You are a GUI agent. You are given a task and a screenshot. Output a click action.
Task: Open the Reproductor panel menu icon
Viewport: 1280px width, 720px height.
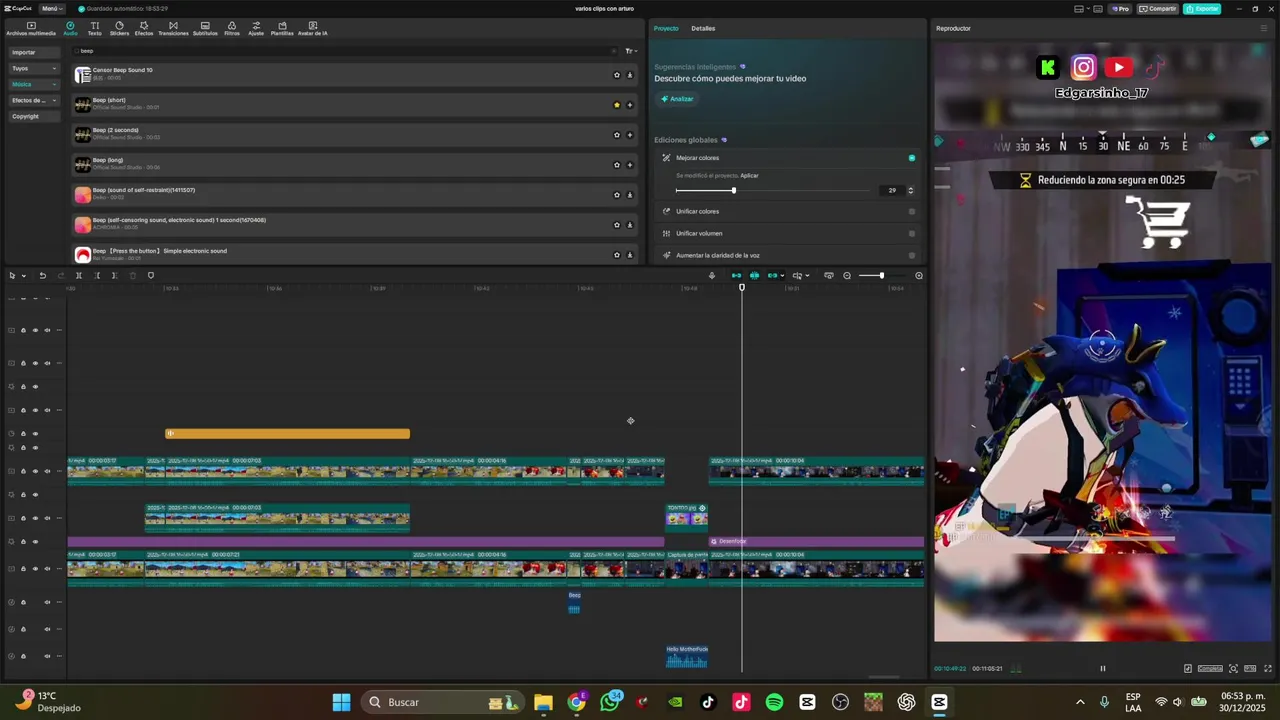1264,28
